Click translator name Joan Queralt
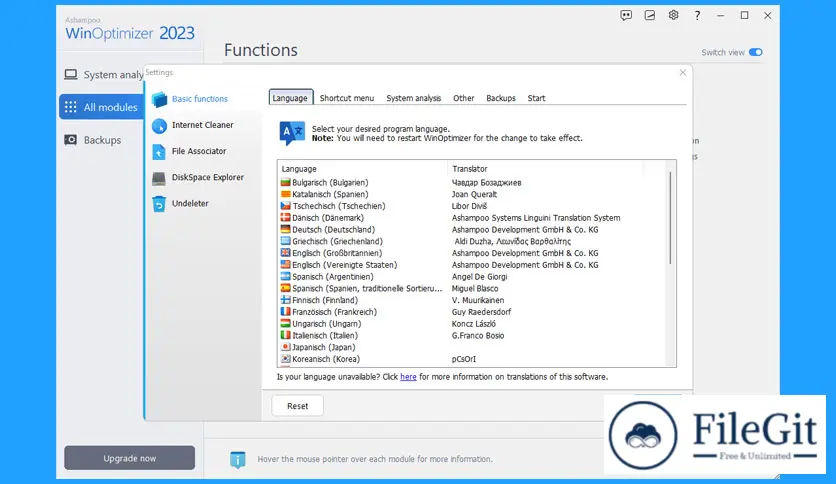 point(474,194)
